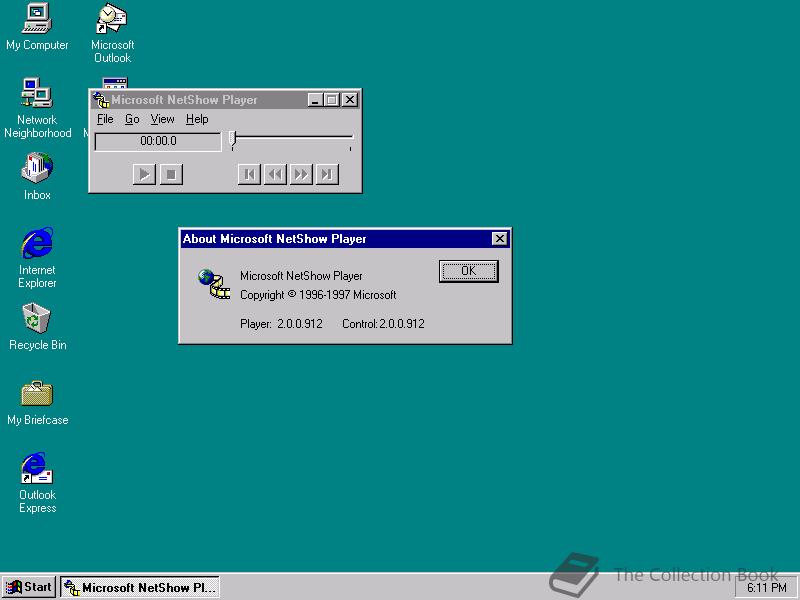Image resolution: width=800 pixels, height=600 pixels.
Task: Click the seek slider thumb in NetShow Player
Action: click(x=233, y=139)
